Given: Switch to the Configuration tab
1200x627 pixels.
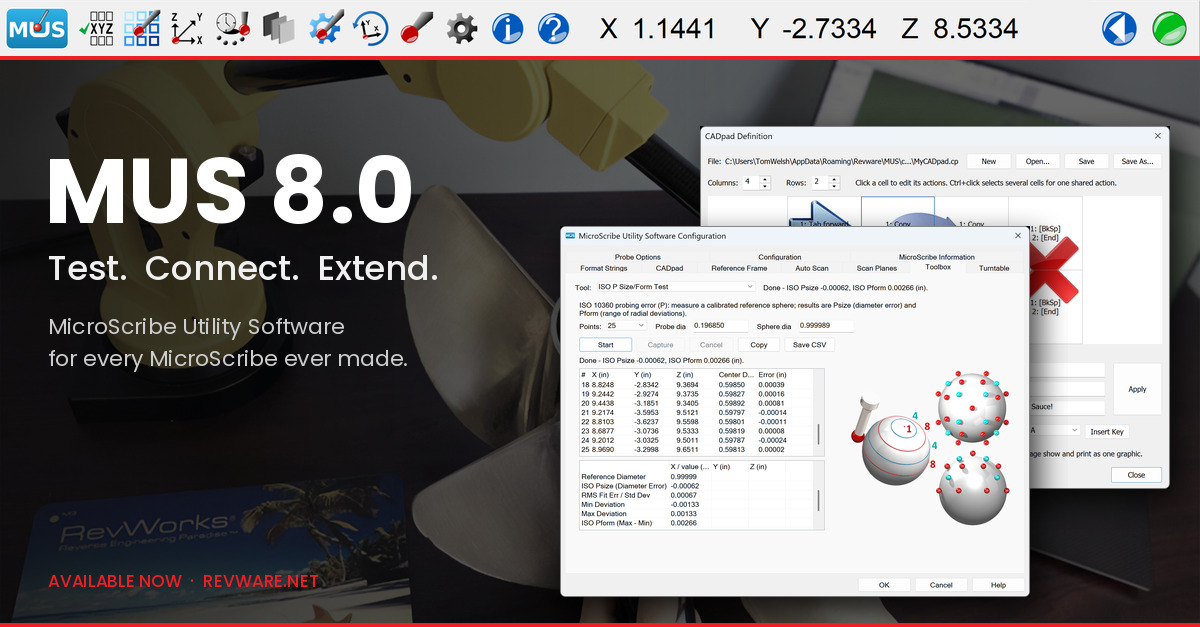Looking at the screenshot, I should pos(779,257).
